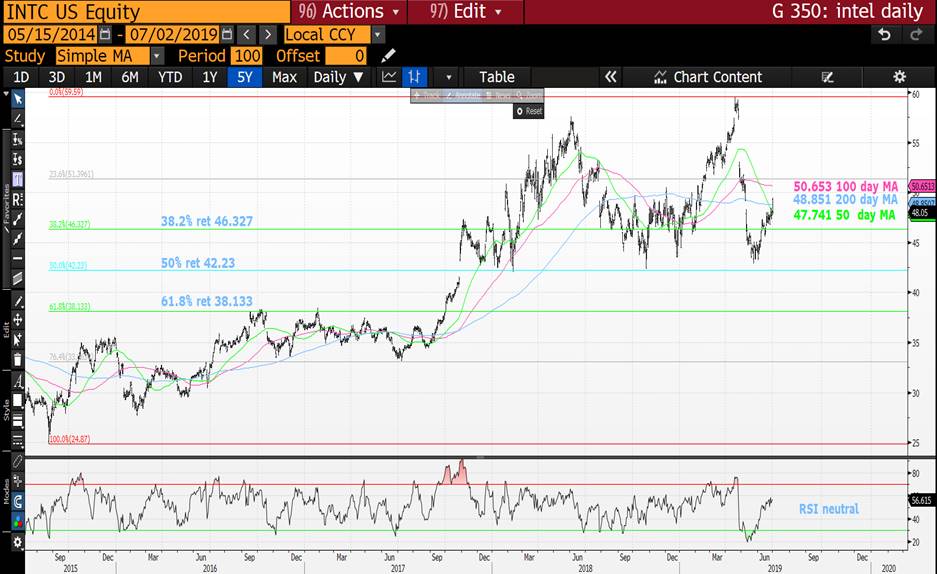The image size is (937, 574).
Task: Edit the end date 07/02/2019 field
Action: tap(173, 35)
